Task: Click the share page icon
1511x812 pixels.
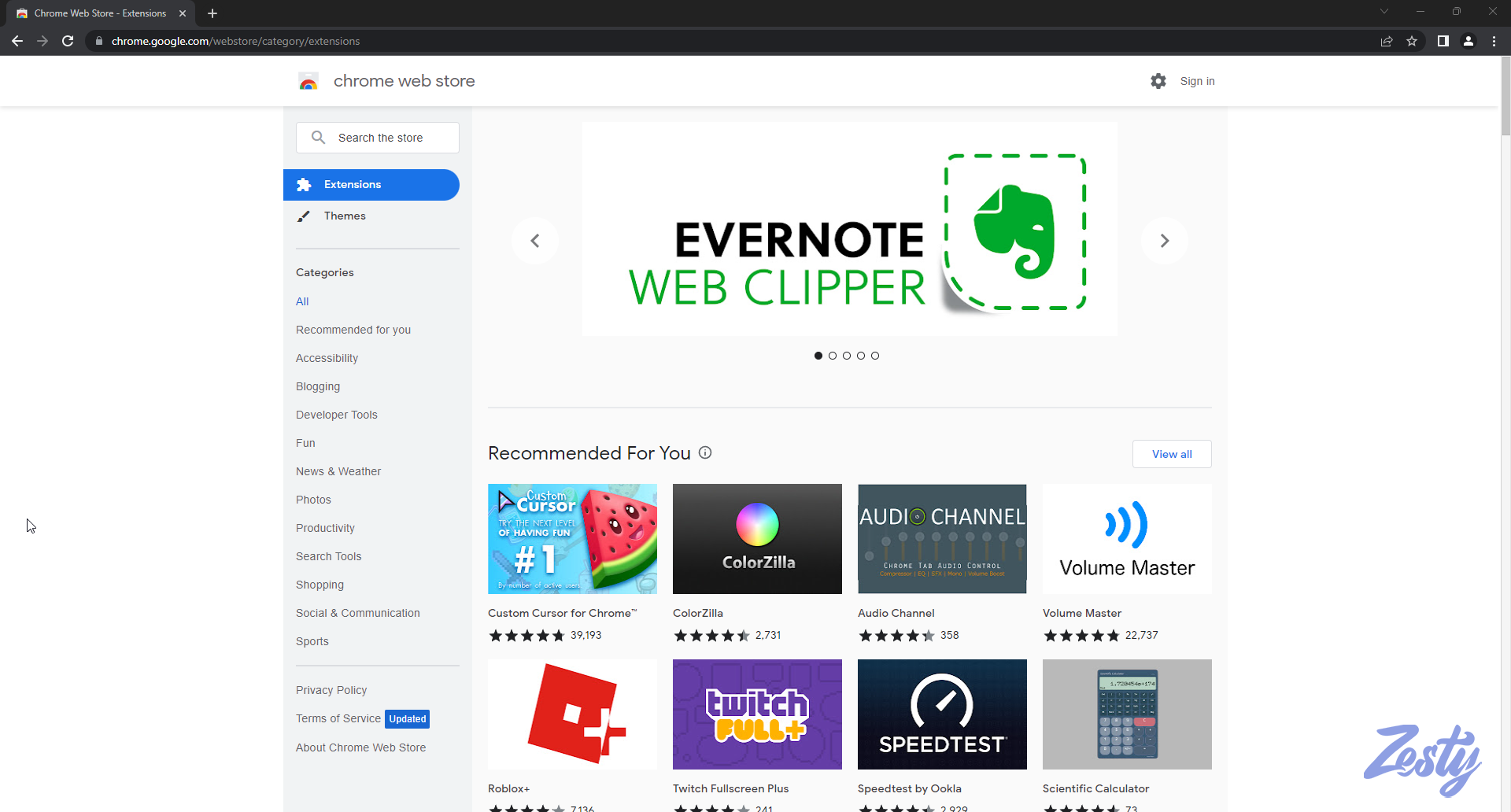Action: [x=1387, y=41]
